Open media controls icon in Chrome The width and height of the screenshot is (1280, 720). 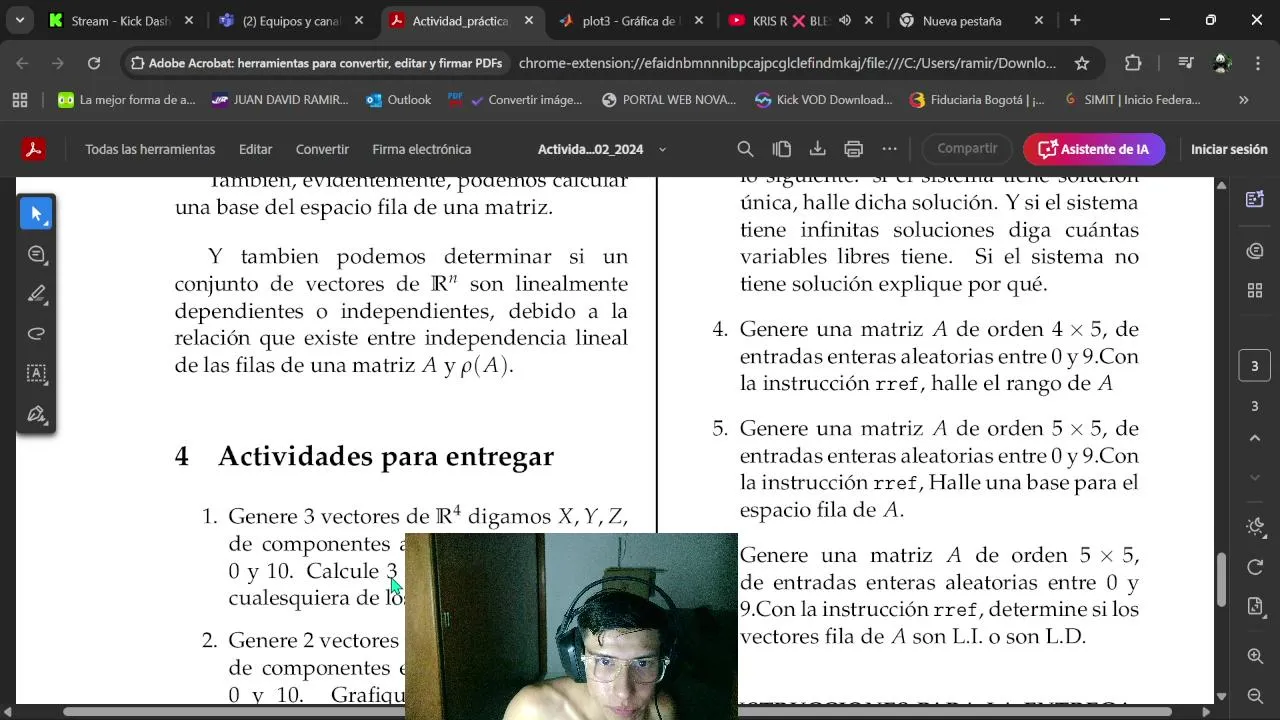coord(1186,63)
